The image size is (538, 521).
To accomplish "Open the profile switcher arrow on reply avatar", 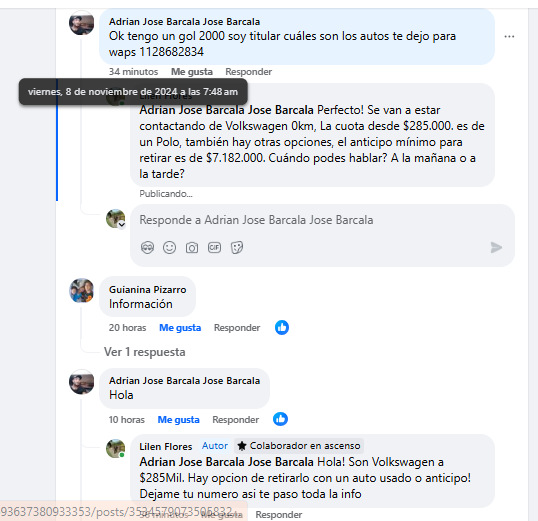I will point(122,225).
